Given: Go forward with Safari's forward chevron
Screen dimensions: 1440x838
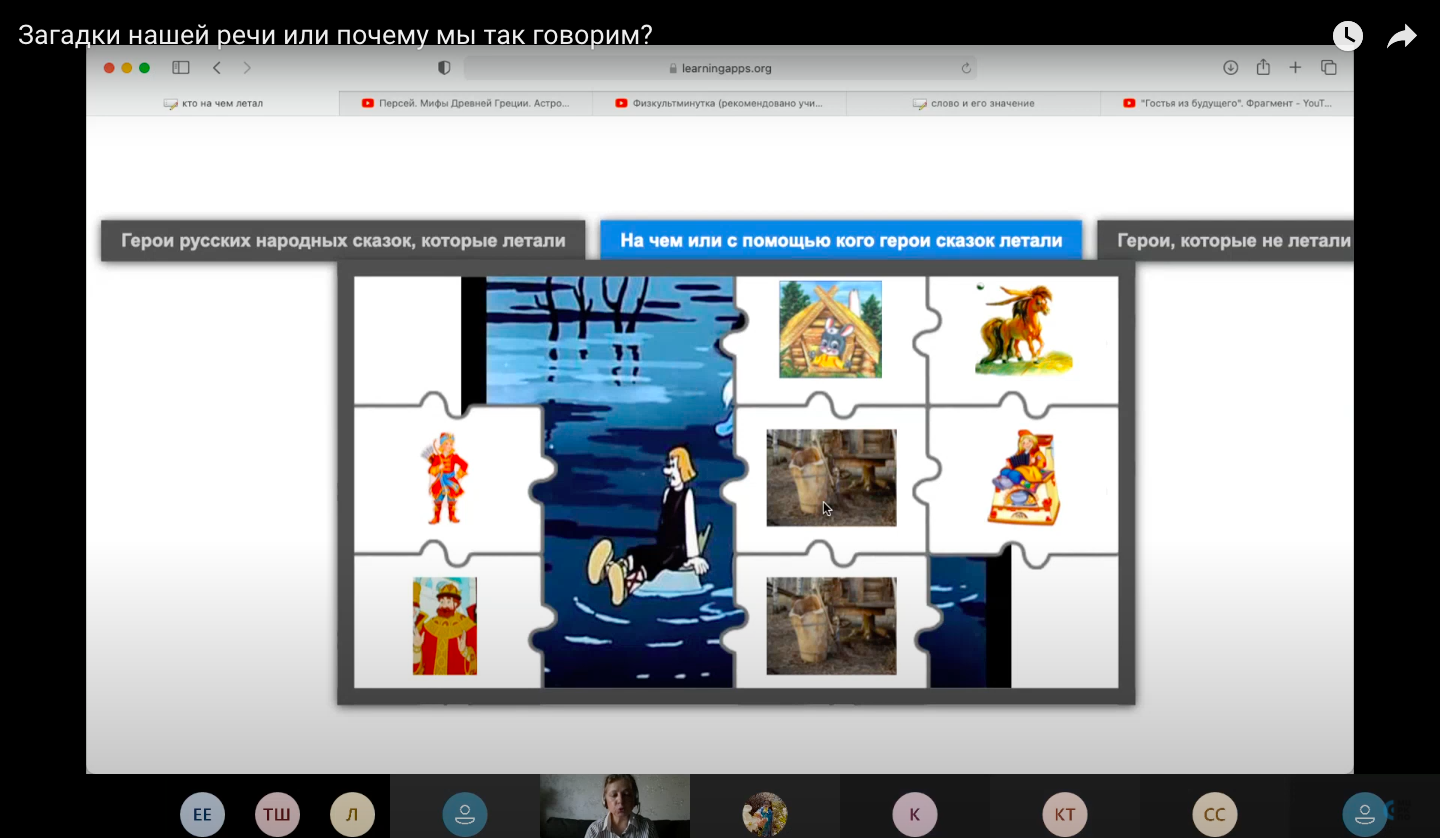Looking at the screenshot, I should tap(247, 68).
